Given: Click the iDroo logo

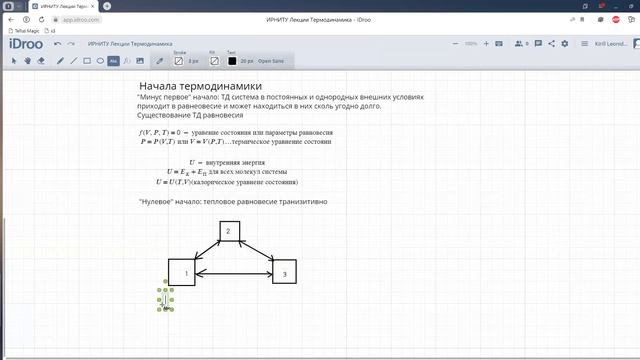Looking at the screenshot, I should [26, 44].
